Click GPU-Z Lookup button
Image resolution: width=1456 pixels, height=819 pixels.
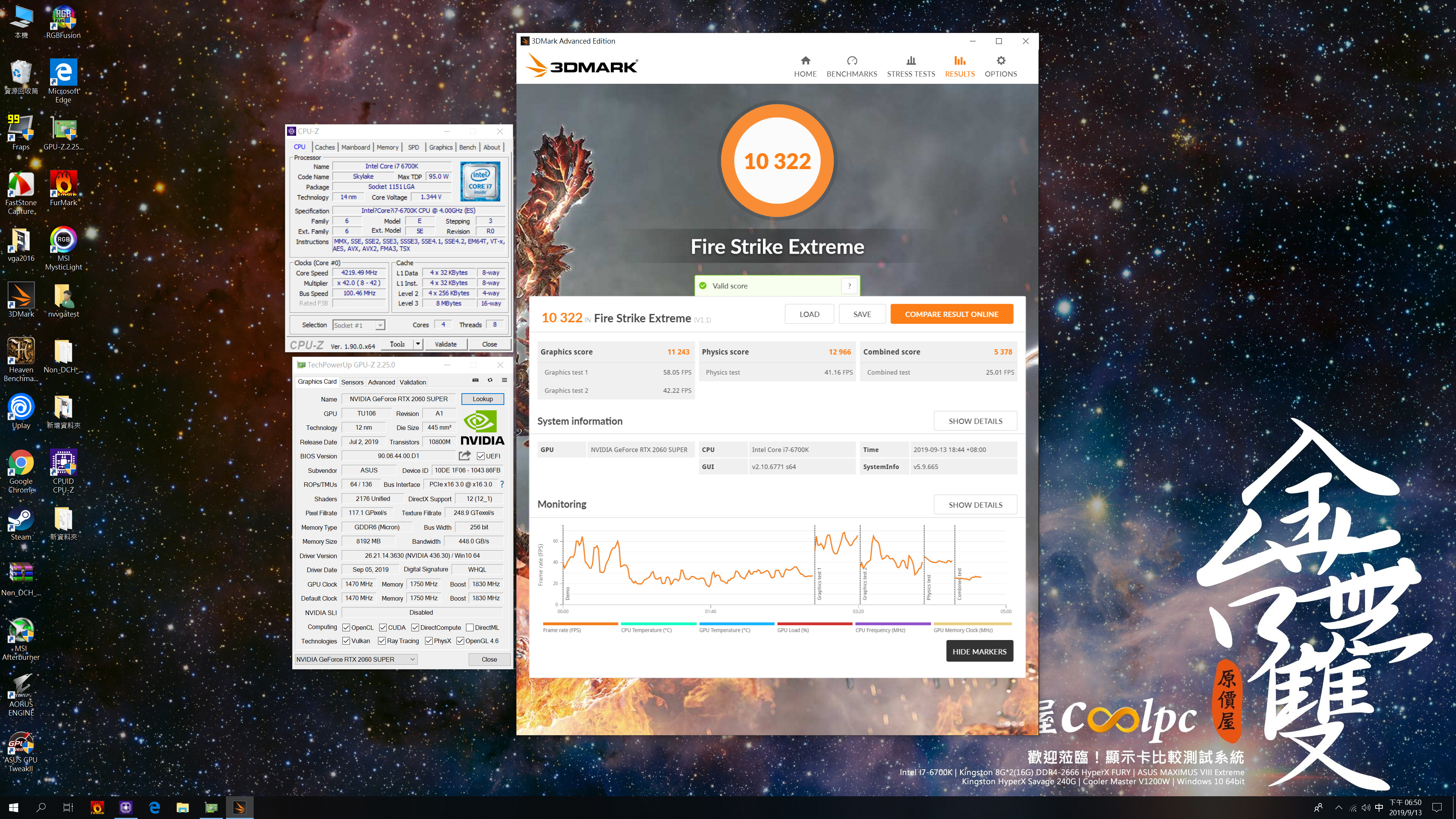pyautogui.click(x=482, y=399)
